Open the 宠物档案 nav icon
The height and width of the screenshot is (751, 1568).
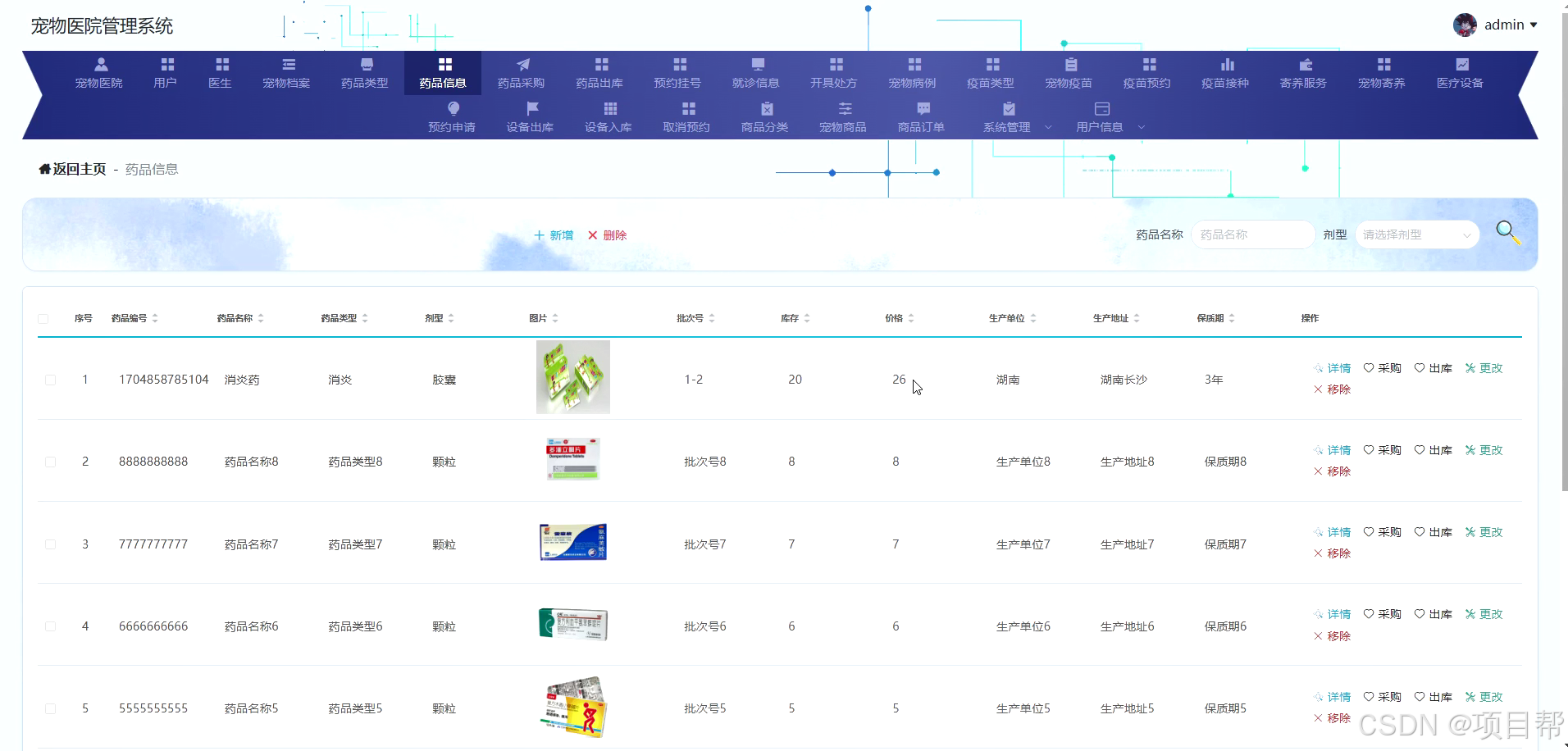click(x=288, y=64)
